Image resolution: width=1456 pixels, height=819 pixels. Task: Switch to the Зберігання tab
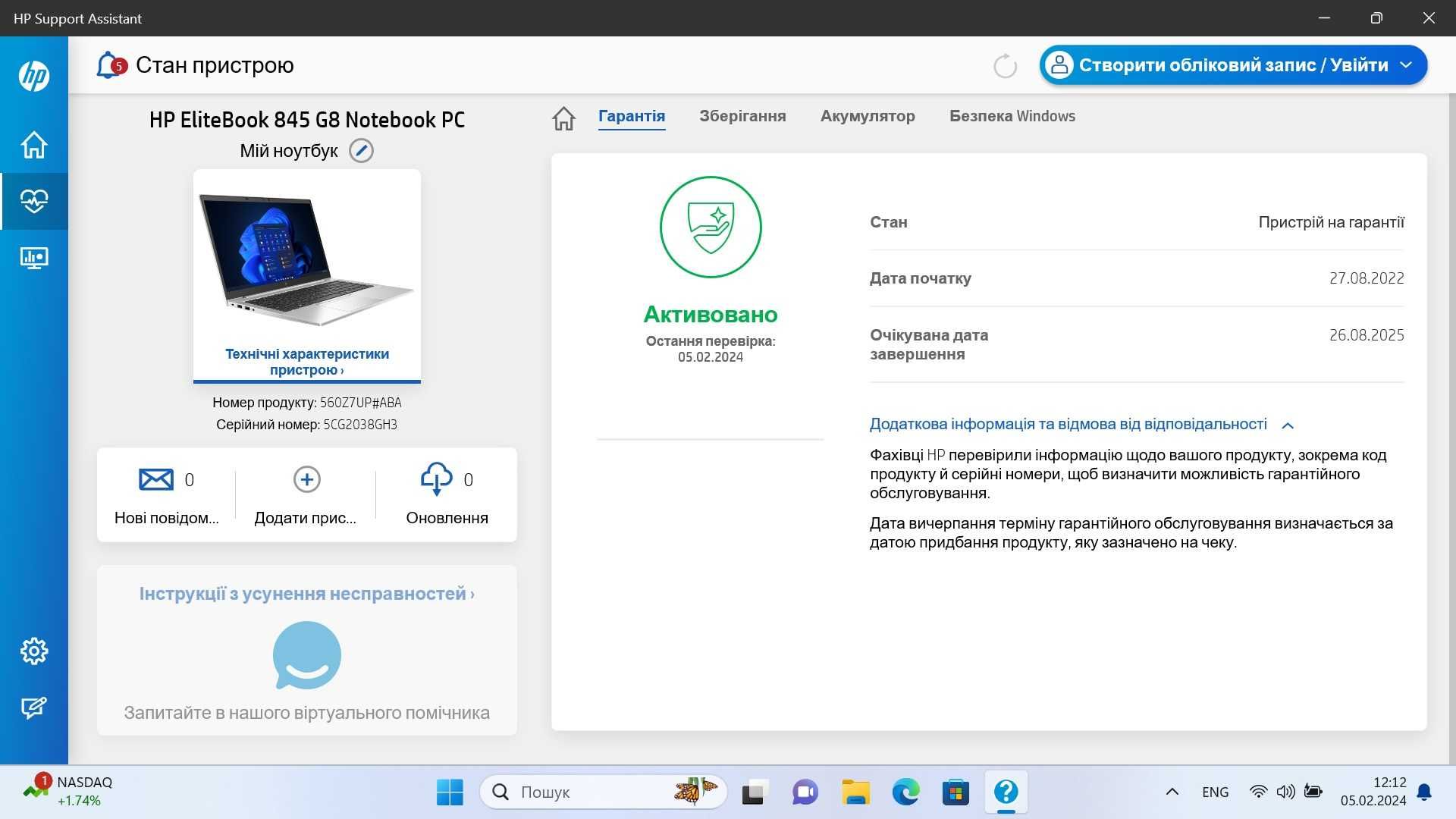click(742, 116)
